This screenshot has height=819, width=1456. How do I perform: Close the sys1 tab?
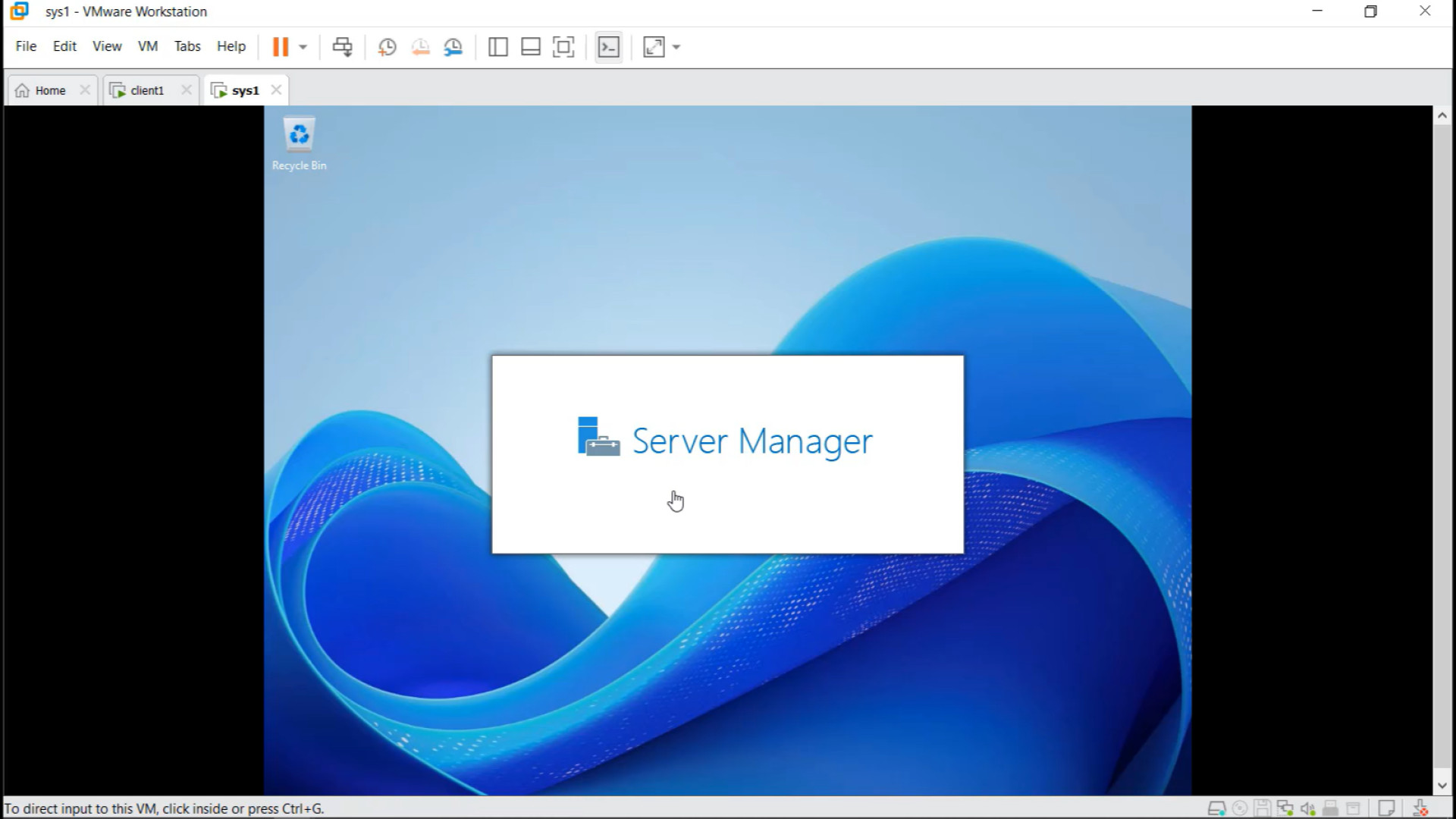(277, 89)
